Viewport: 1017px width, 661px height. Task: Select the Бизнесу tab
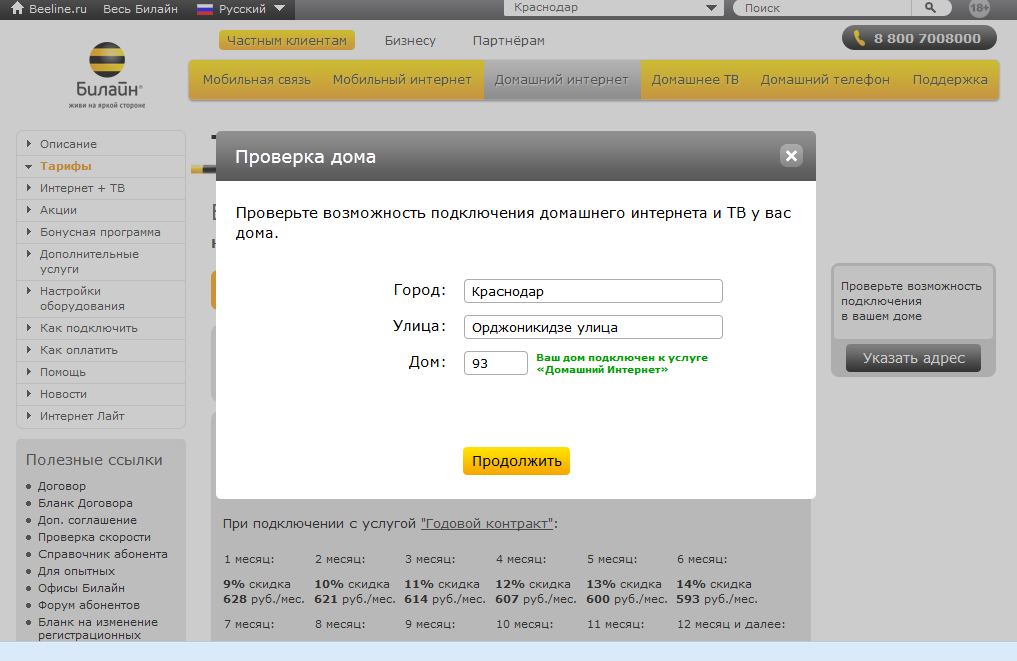pos(410,41)
